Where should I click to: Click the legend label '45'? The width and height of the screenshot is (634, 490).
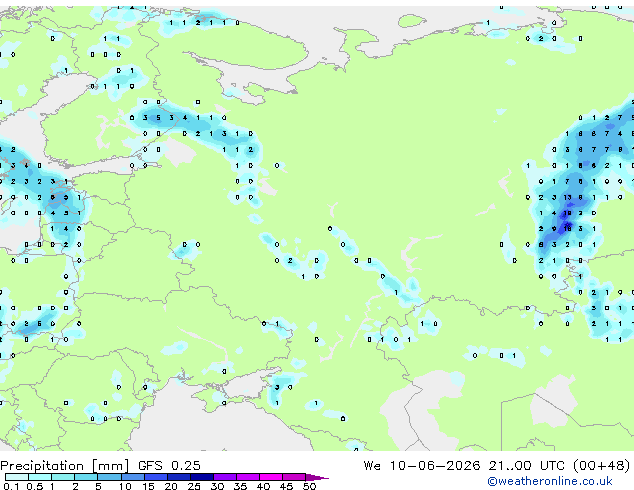coord(287,486)
